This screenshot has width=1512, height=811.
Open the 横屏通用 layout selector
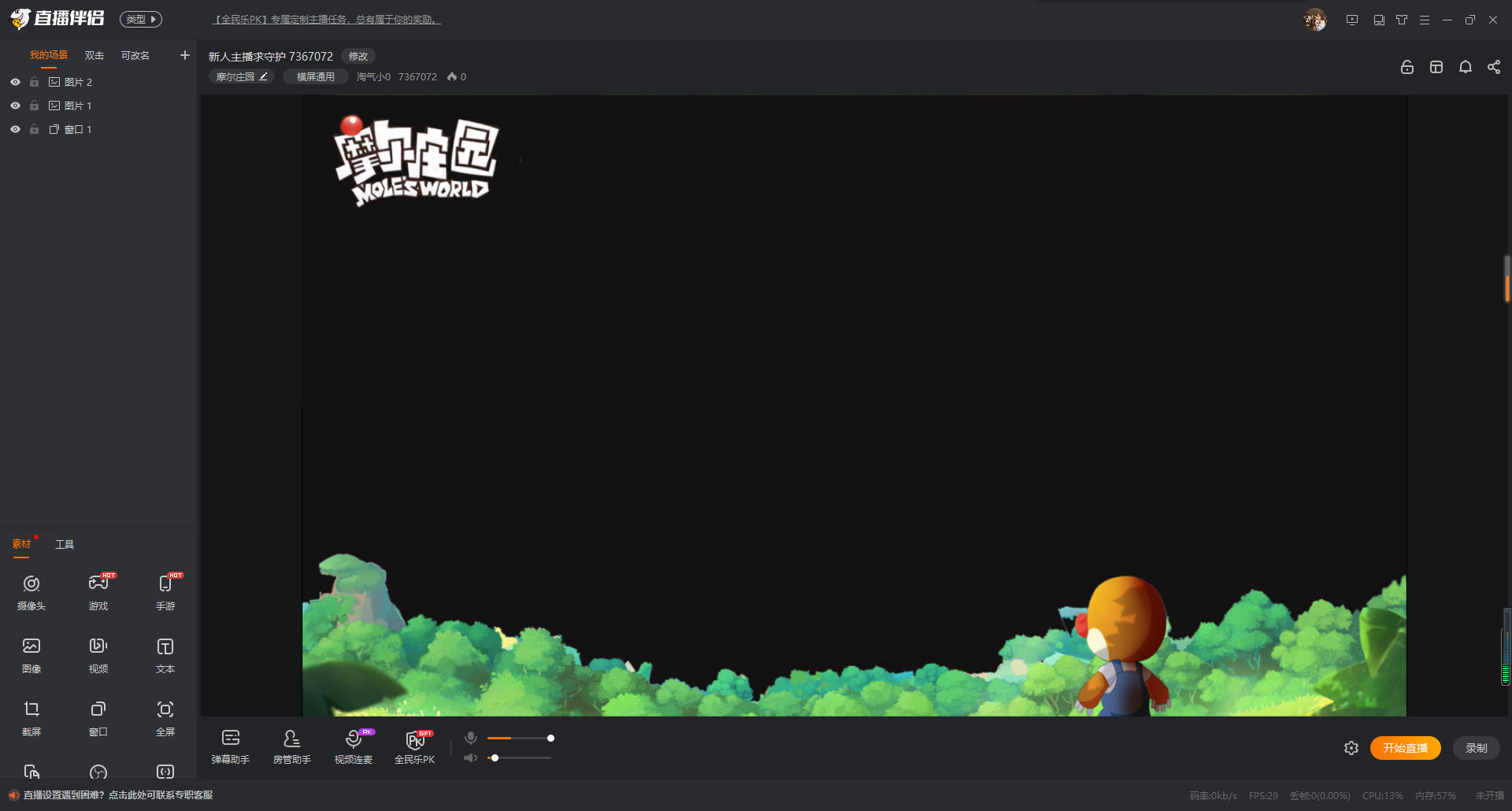pyautogui.click(x=316, y=76)
